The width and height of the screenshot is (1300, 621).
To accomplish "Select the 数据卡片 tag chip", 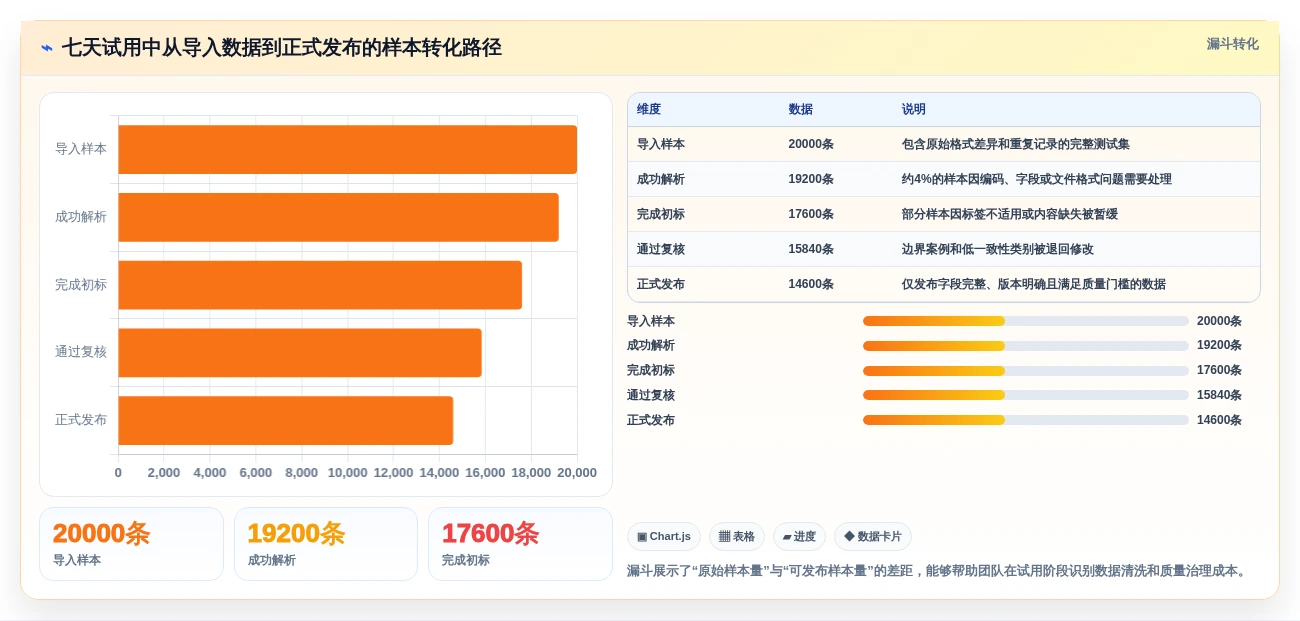I will (x=873, y=536).
